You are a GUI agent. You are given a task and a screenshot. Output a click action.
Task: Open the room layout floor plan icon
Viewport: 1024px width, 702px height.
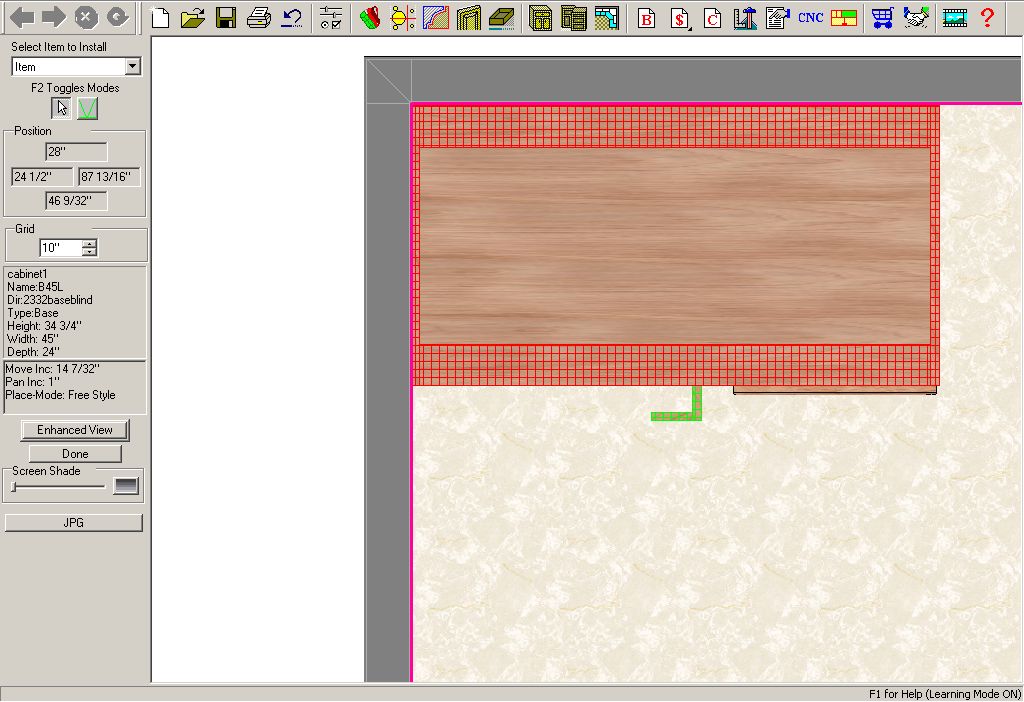tap(607, 18)
